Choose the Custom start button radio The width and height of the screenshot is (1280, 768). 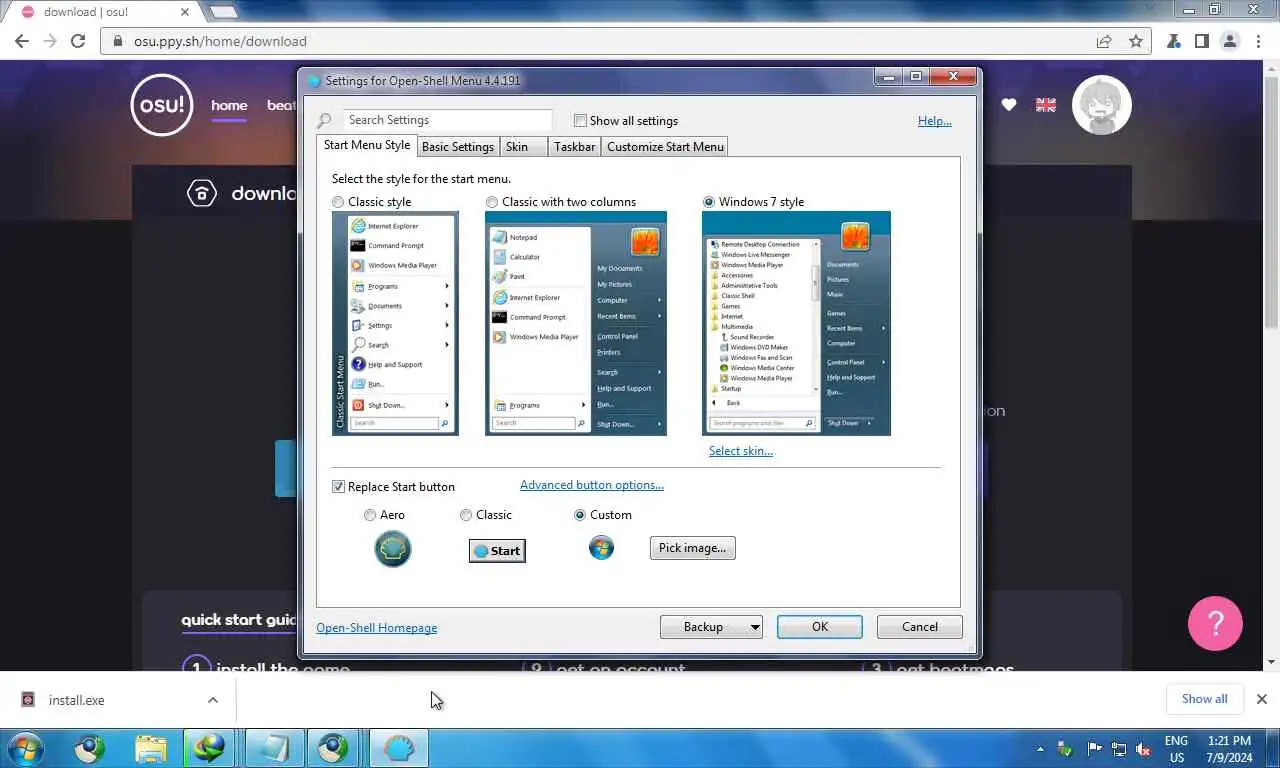point(580,515)
